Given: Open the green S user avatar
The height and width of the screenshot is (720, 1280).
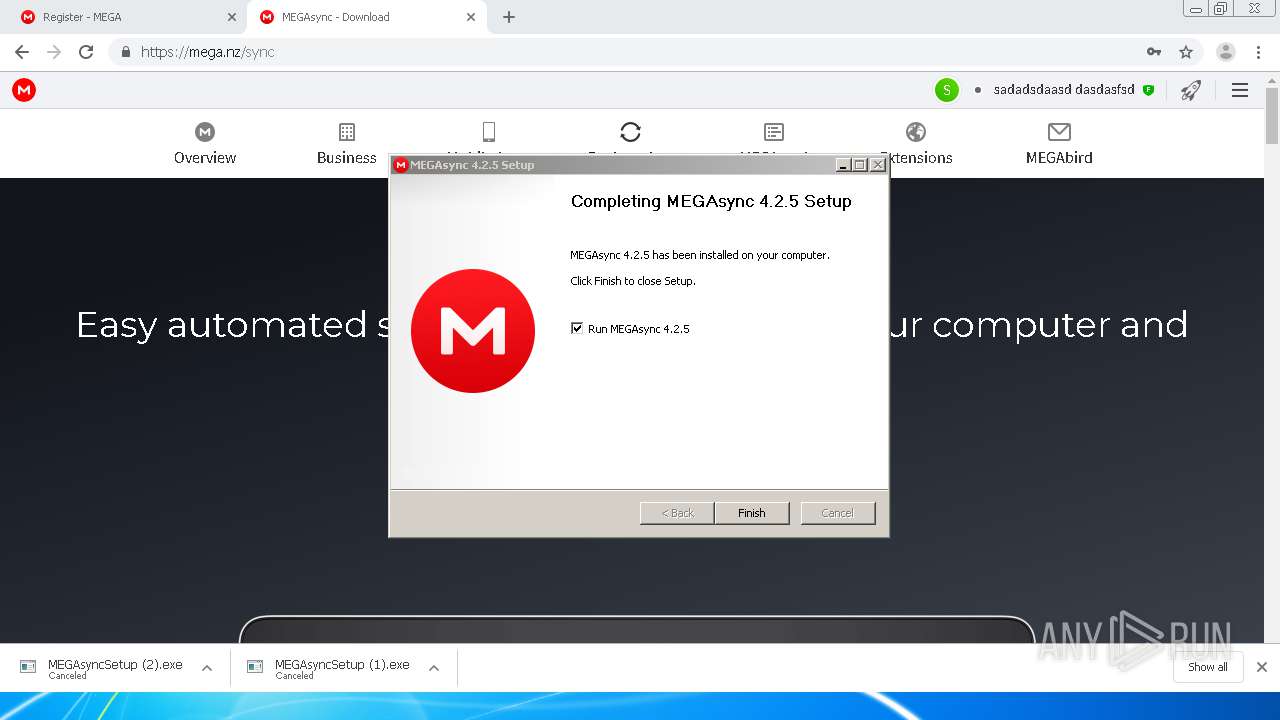Looking at the screenshot, I should [x=946, y=90].
